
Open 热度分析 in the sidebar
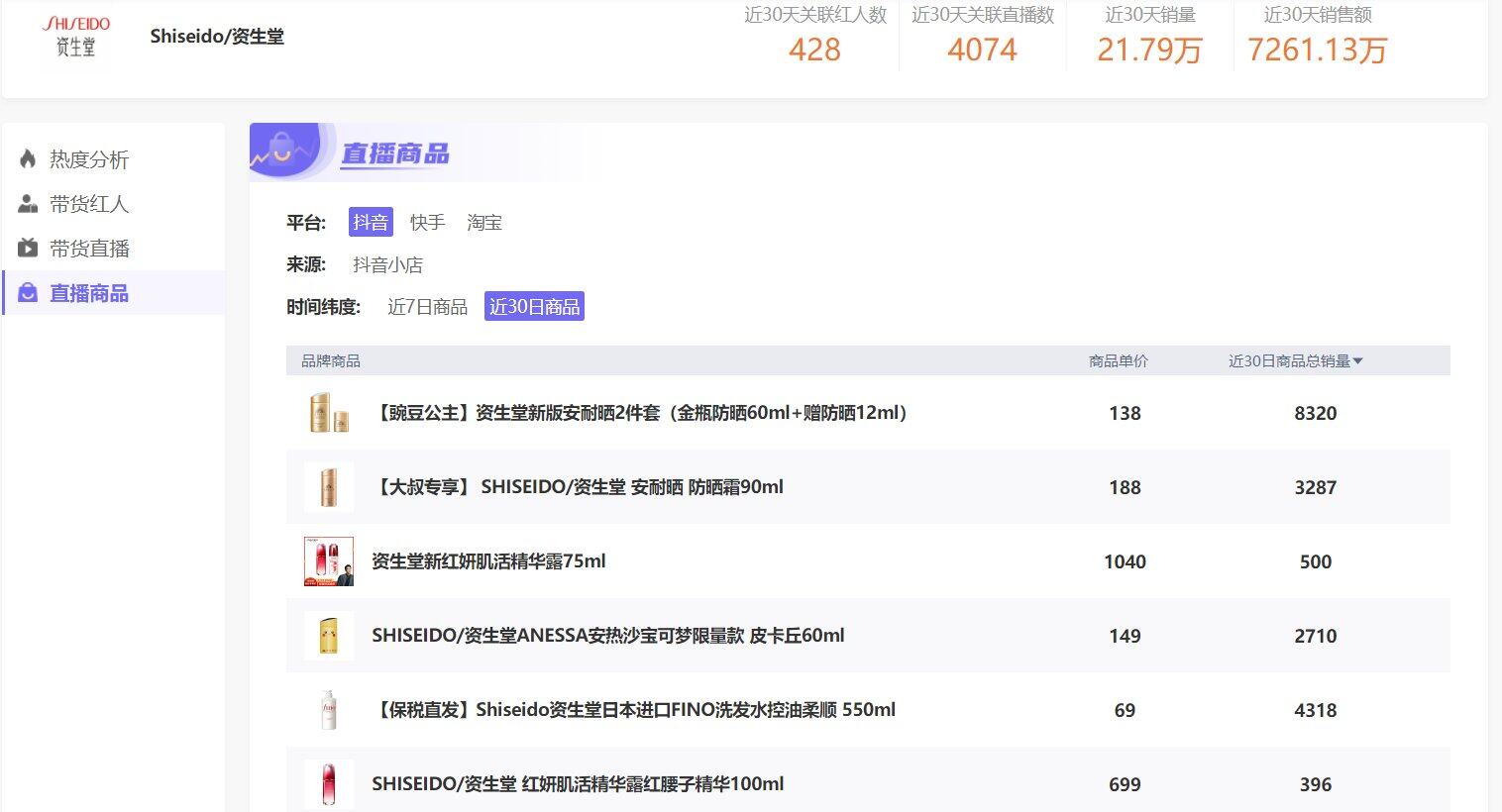pos(89,159)
